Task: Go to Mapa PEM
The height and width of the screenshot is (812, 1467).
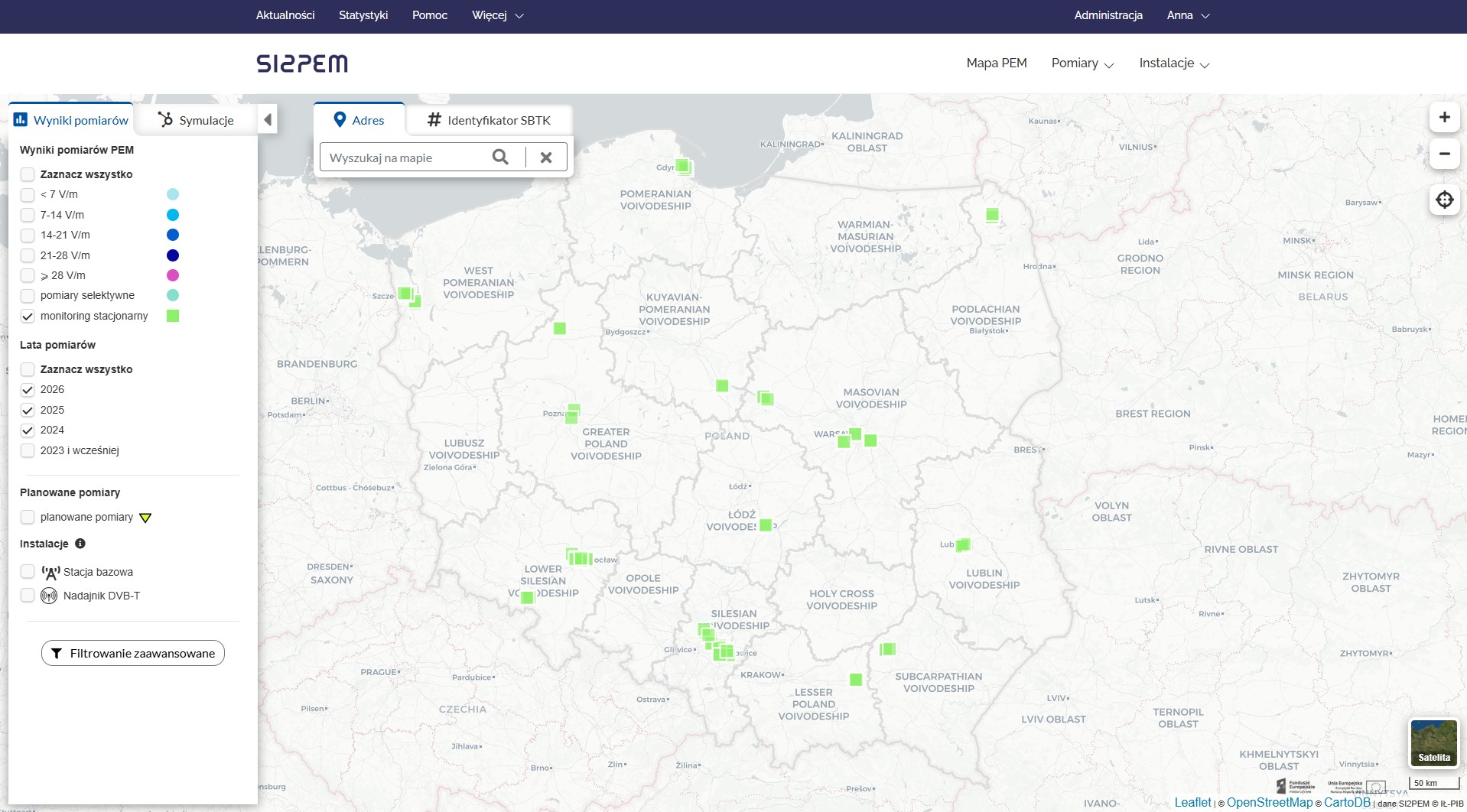Action: coord(997,63)
